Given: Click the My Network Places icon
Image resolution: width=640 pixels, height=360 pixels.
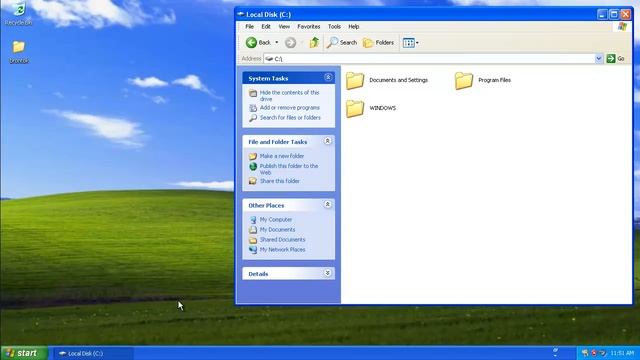Looking at the screenshot, I should 253,249.
